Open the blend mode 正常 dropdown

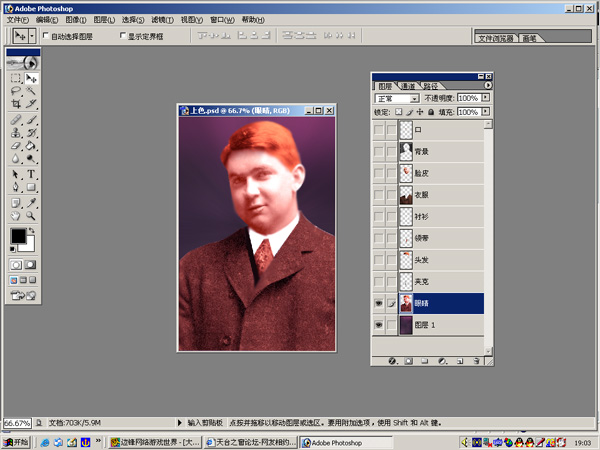coord(414,99)
